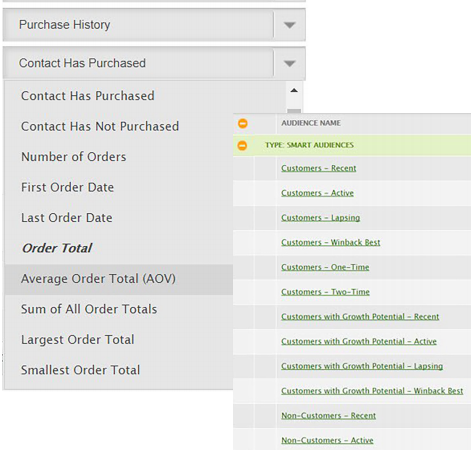Open Customers with Growth Potential – Active

[359, 341]
